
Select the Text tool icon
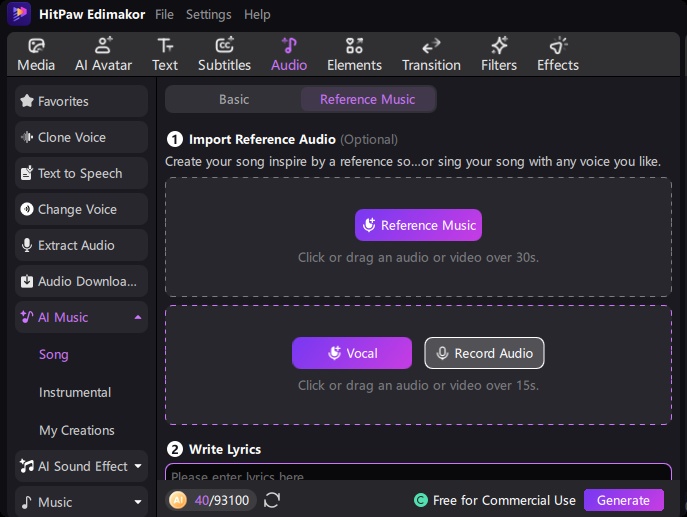165,46
